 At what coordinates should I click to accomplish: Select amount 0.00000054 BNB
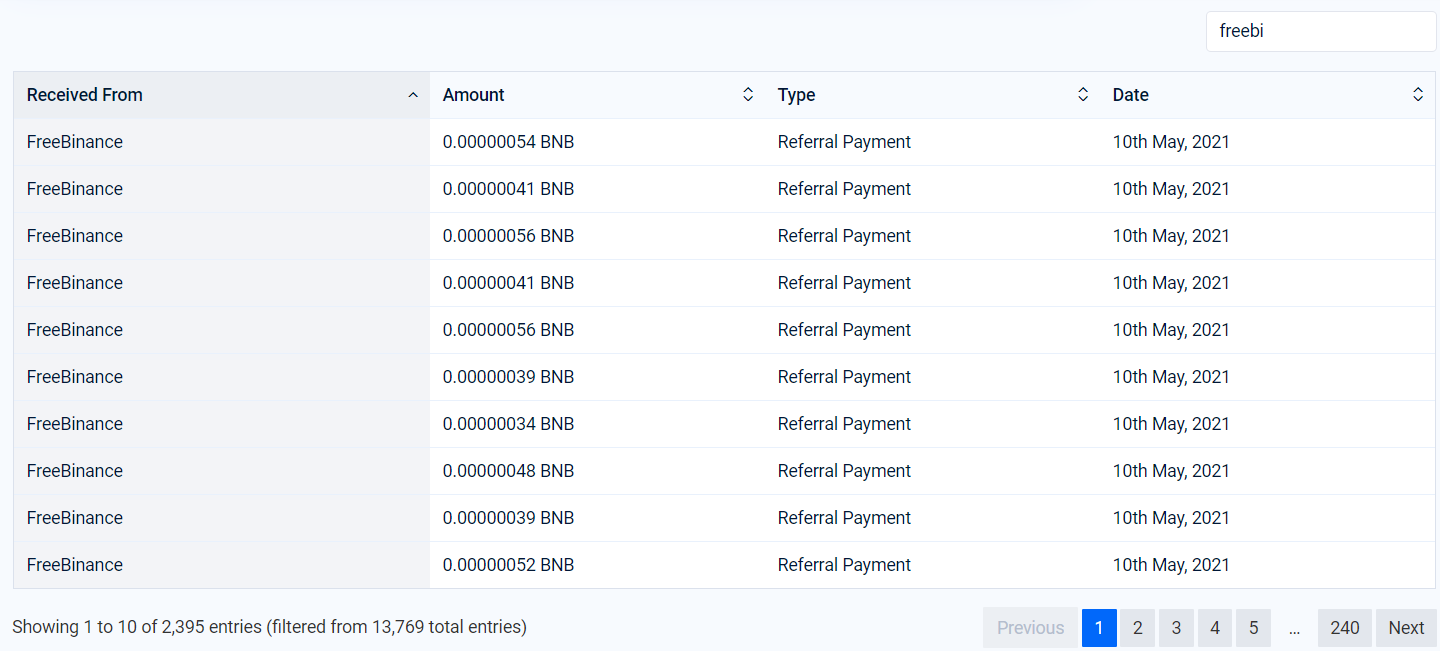click(x=509, y=142)
